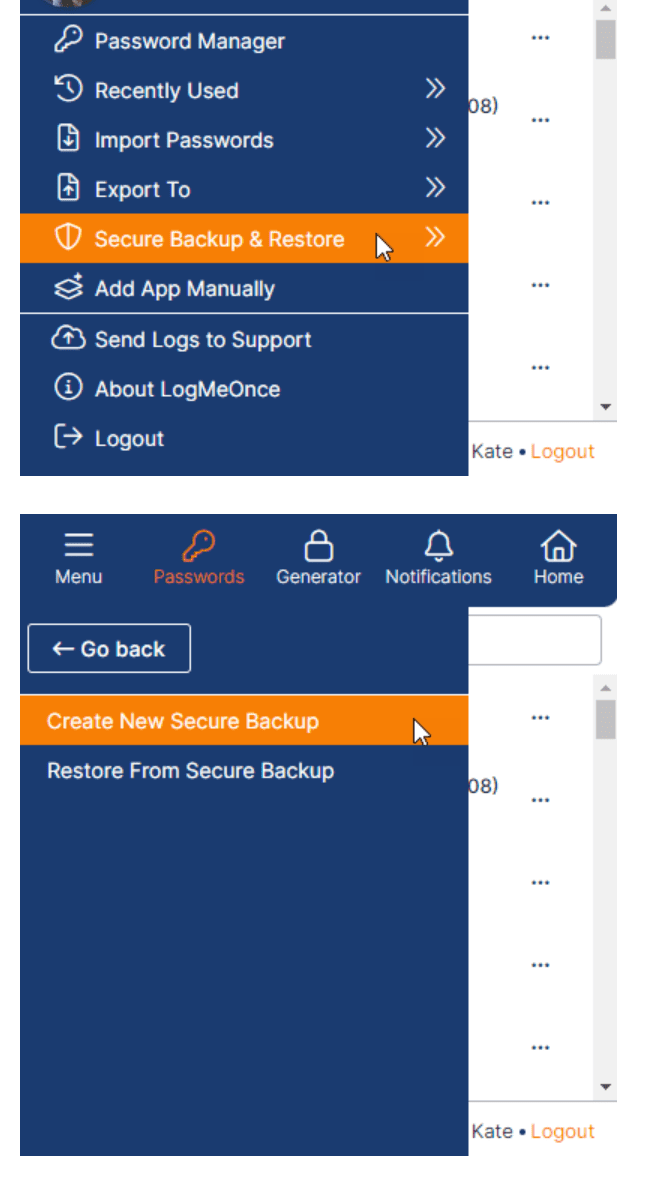Viewport: 661px width, 1188px height.
Task: Click the Go back button
Action: coord(109,649)
